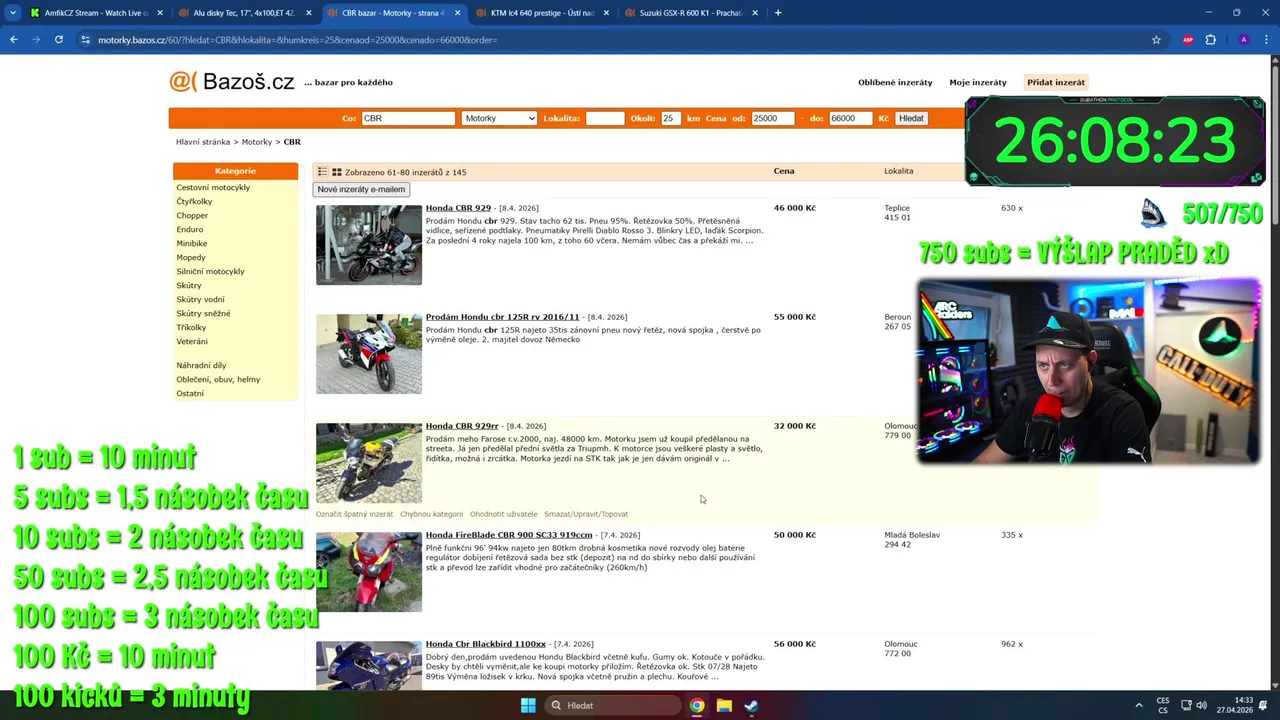Click the Cena do field 66000
The height and width of the screenshot is (720, 1280).
[850, 118]
